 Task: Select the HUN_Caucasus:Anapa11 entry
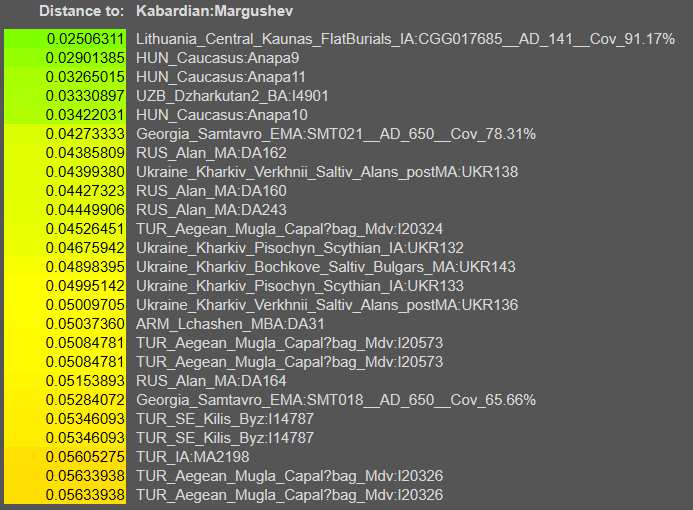(221, 77)
